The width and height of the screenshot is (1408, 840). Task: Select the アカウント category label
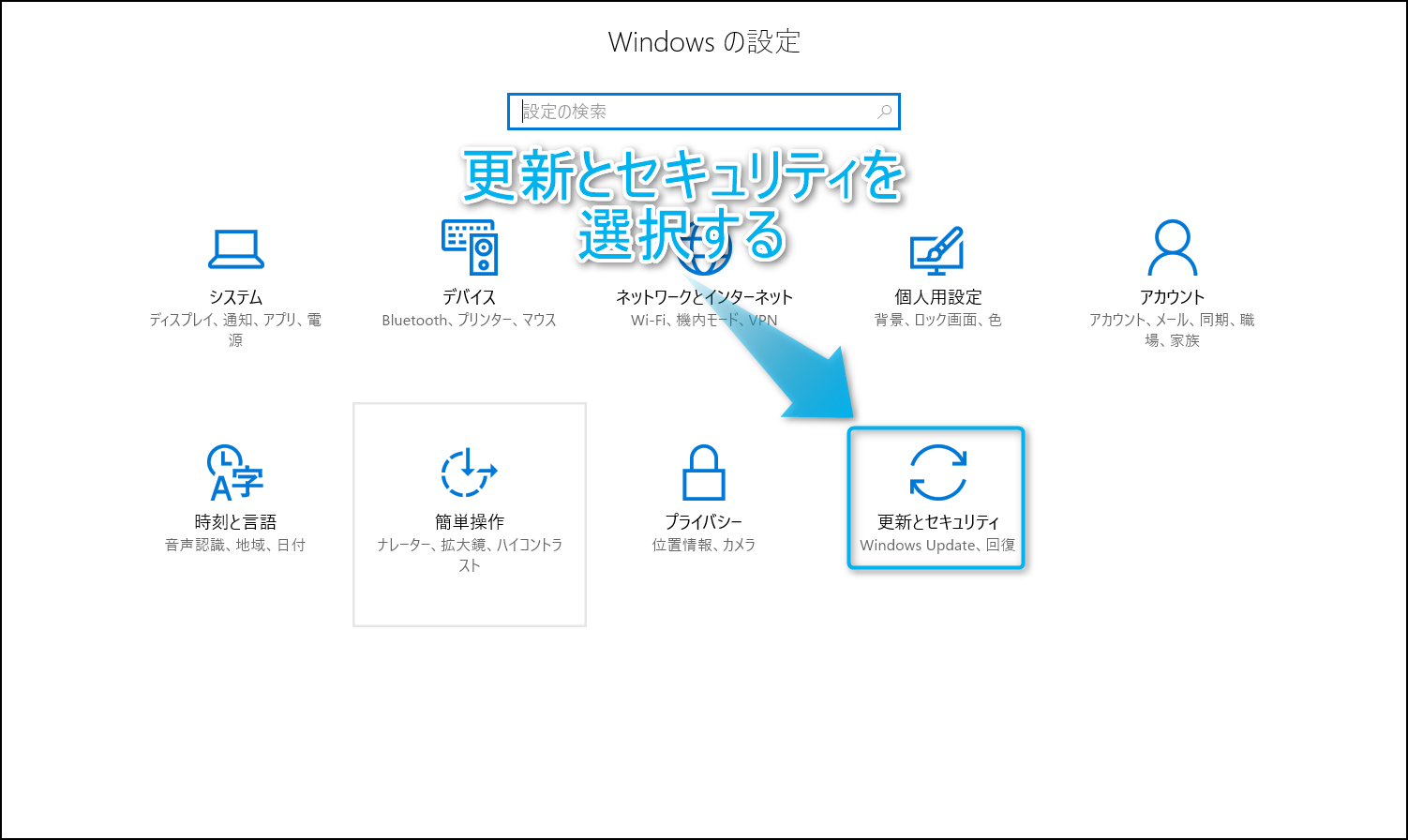tap(1172, 297)
